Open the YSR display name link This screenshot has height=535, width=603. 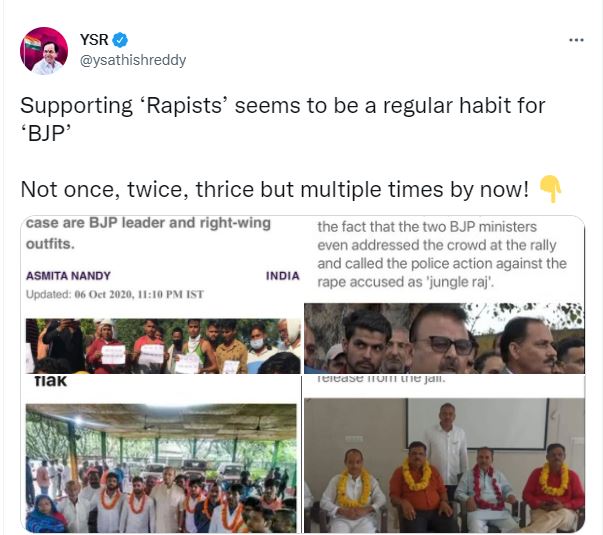[94, 40]
